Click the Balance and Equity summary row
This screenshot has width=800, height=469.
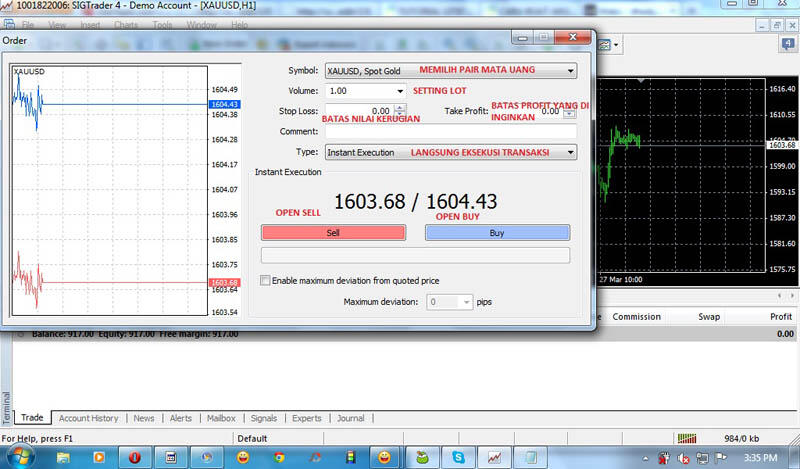[403, 334]
